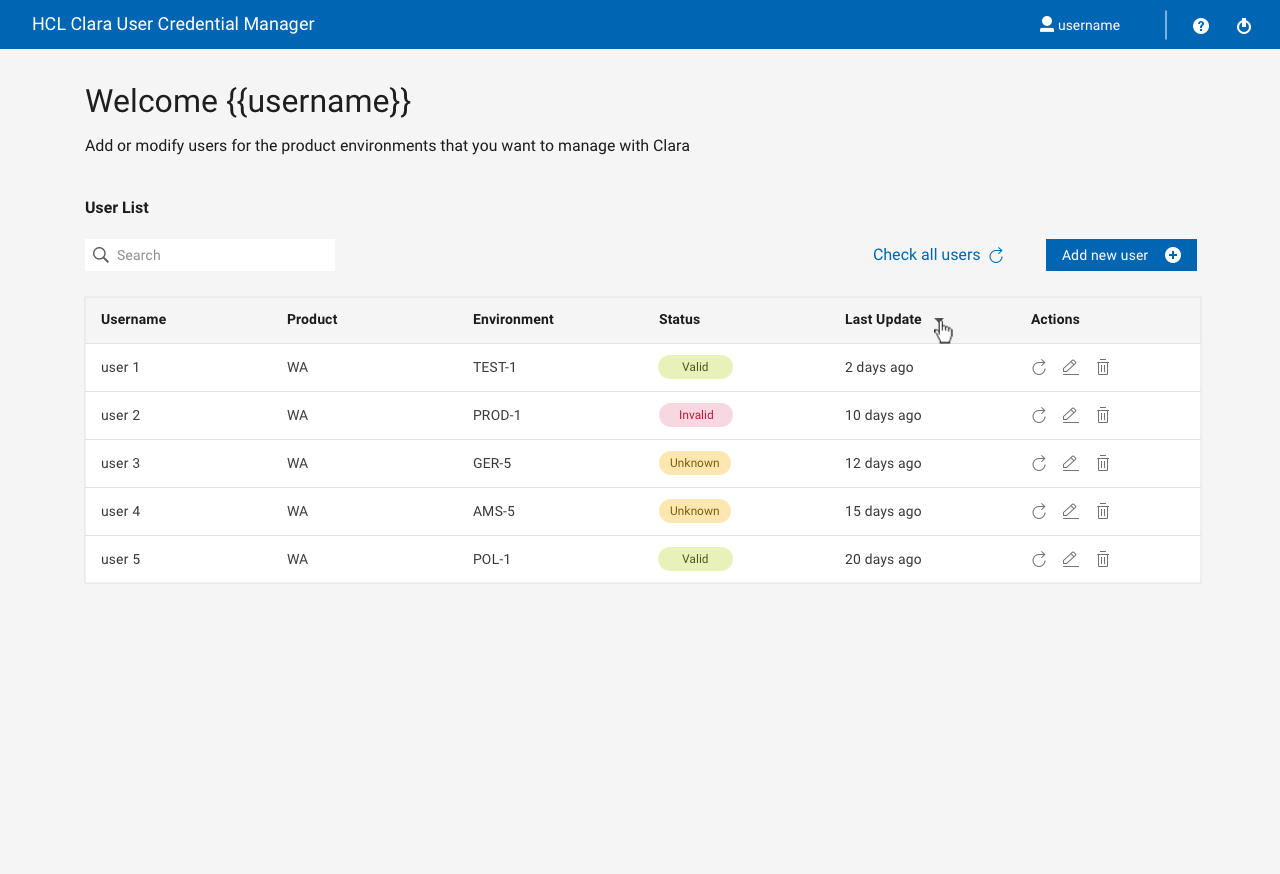This screenshot has width=1280, height=874.
Task: Click the Environment column header
Action: tap(513, 319)
